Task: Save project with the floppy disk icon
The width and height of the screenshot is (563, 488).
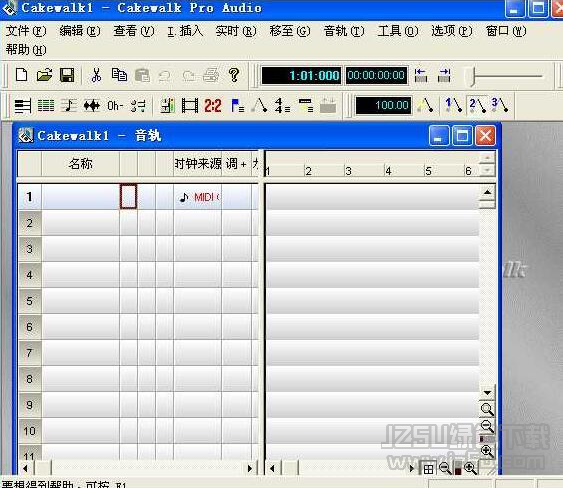Action: (67, 75)
